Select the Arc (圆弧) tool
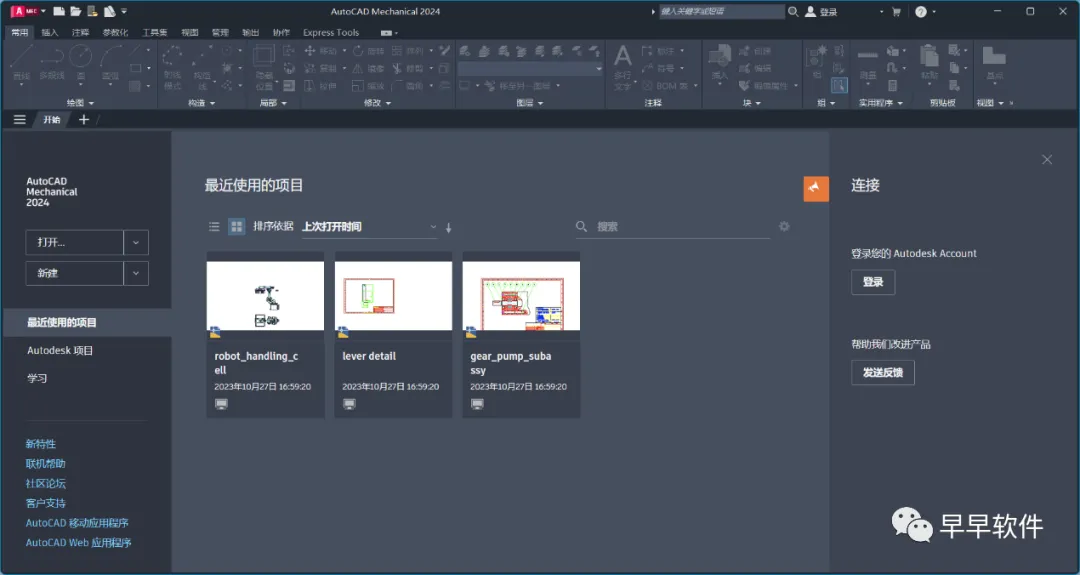The image size is (1080, 575). 110,63
